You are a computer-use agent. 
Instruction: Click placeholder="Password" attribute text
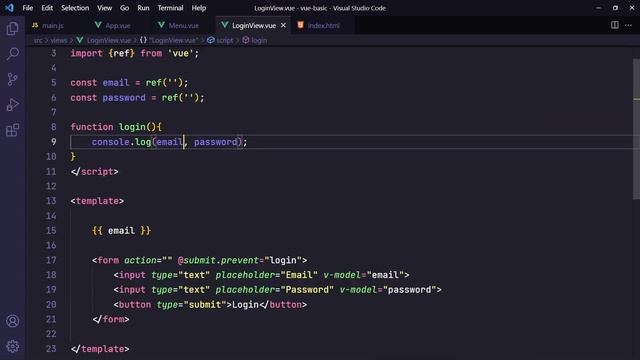(275, 289)
